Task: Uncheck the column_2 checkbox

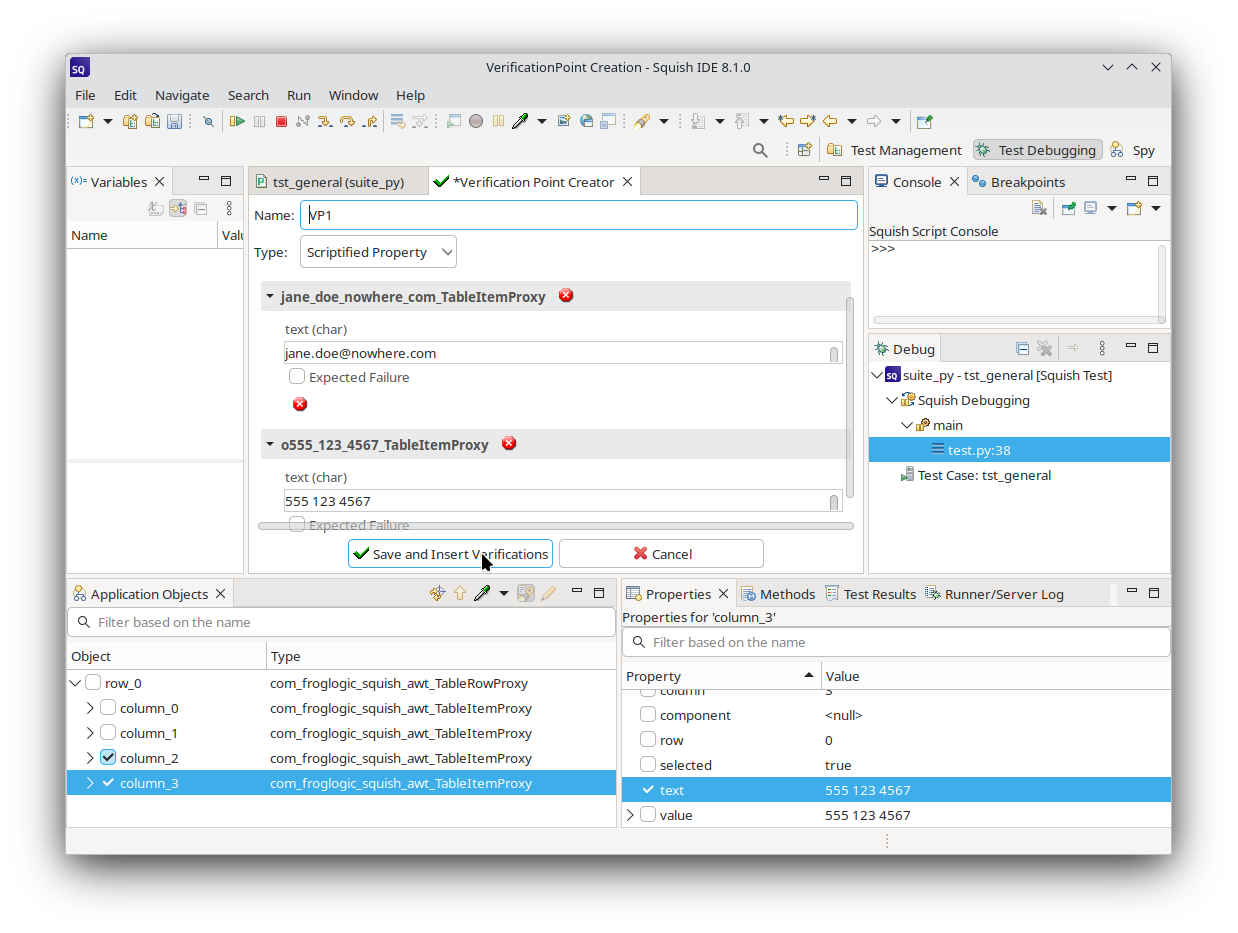Action: (x=108, y=758)
